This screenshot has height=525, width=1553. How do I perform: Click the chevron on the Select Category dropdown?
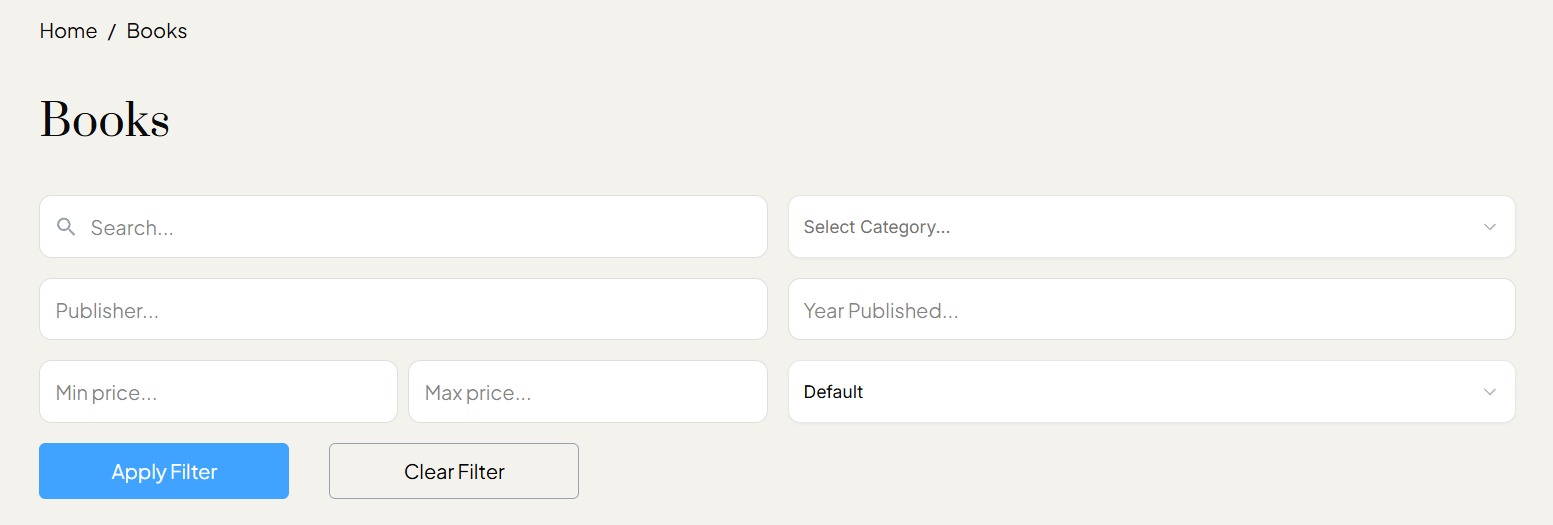pyautogui.click(x=1489, y=227)
